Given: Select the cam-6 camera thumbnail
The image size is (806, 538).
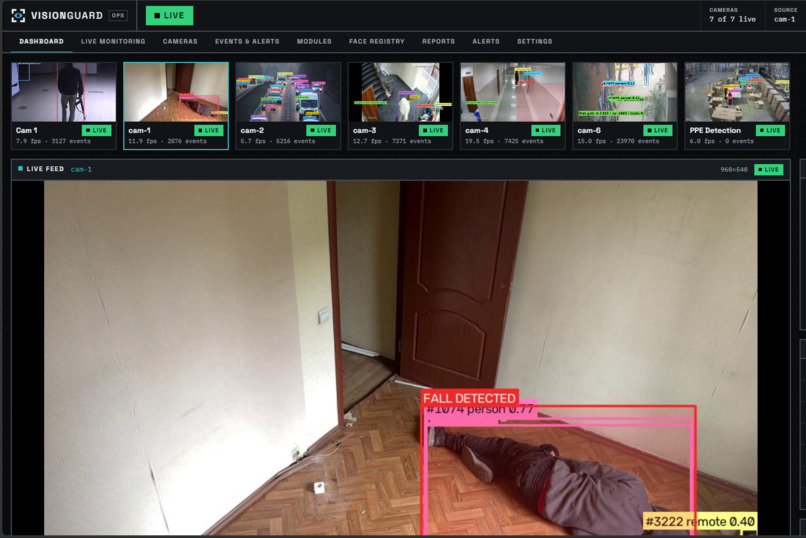Looking at the screenshot, I should tap(625, 92).
